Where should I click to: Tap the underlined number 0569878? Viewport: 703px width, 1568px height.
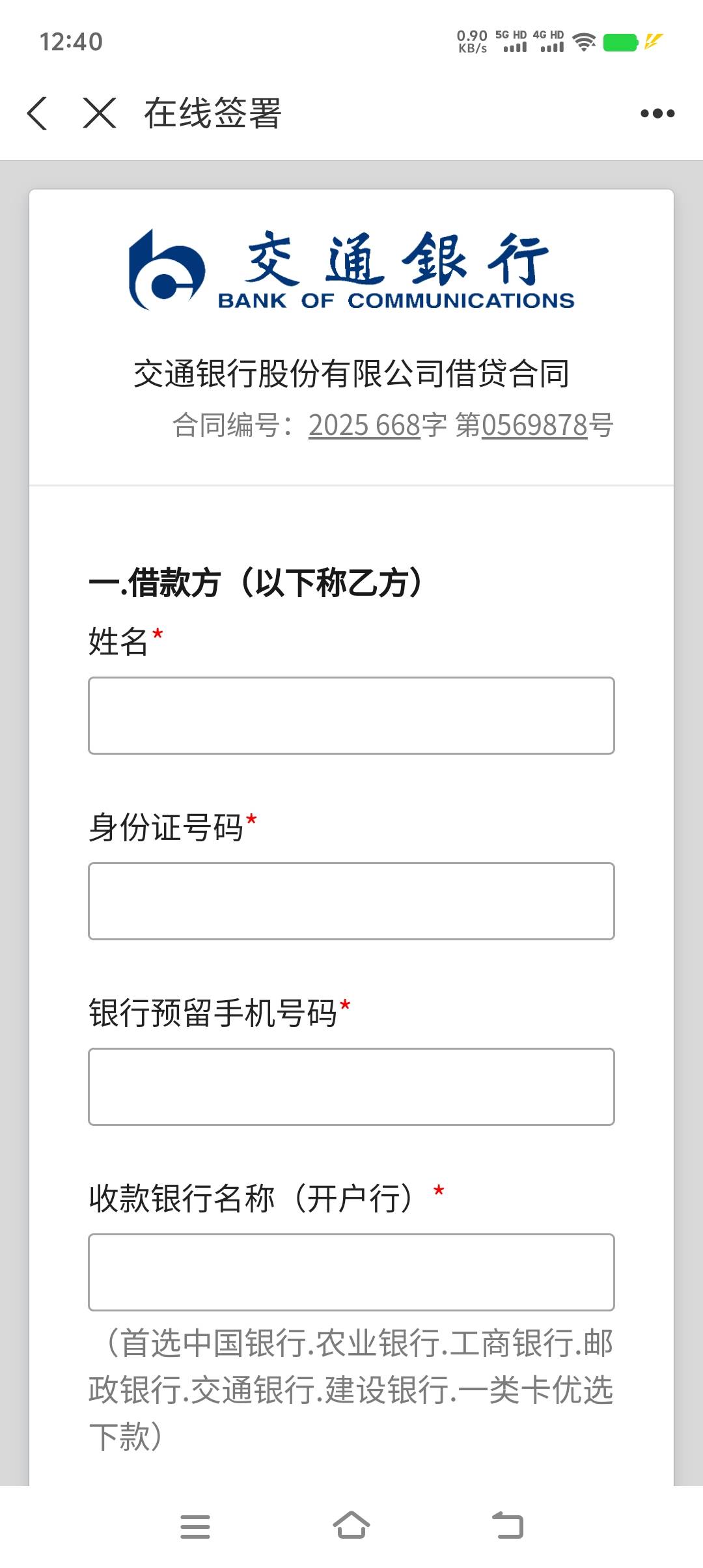click(x=534, y=425)
